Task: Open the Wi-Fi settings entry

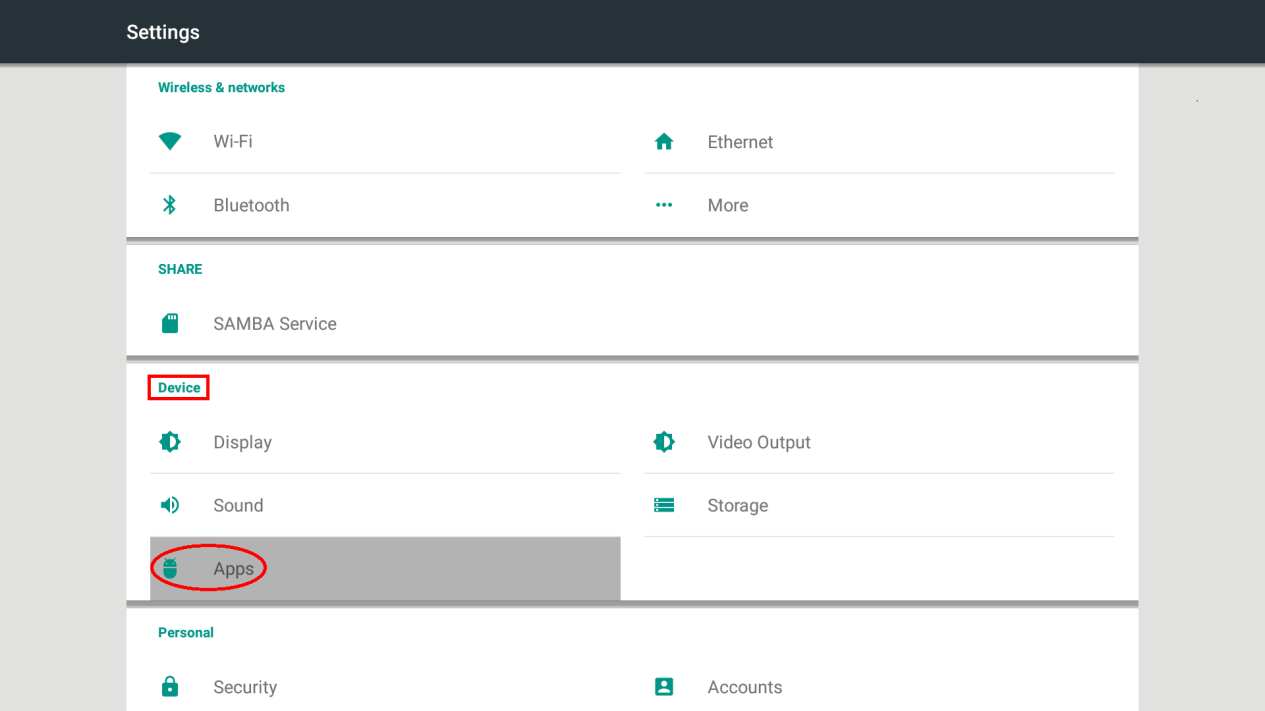Action: point(233,142)
